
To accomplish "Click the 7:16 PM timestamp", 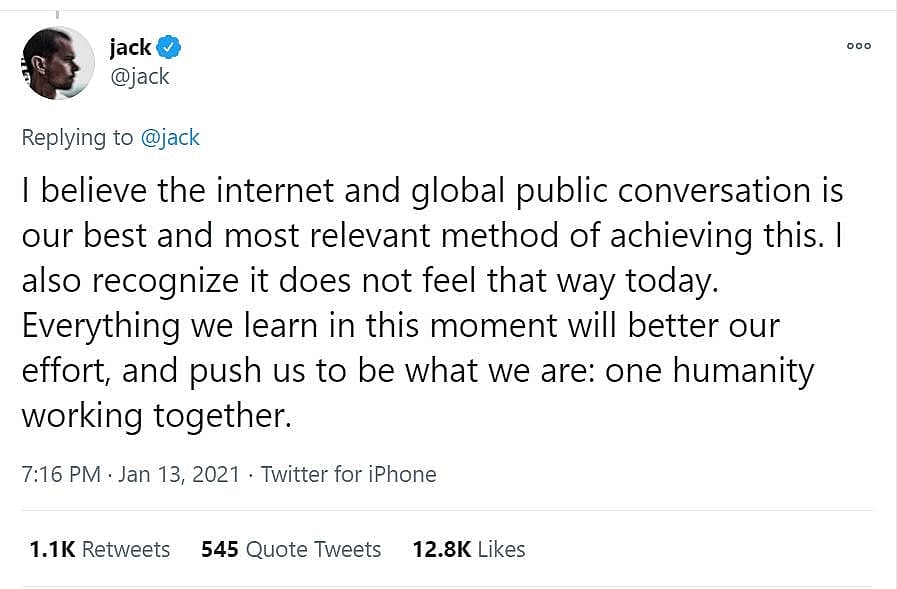I will 61,474.
